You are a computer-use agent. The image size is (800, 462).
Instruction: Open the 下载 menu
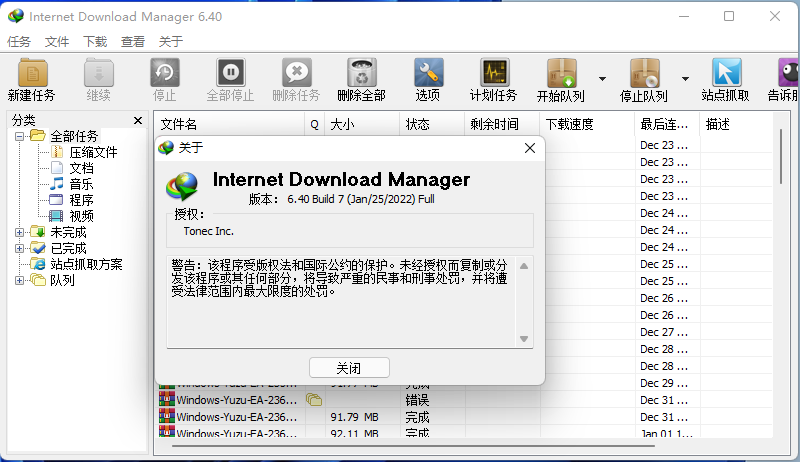(95, 41)
